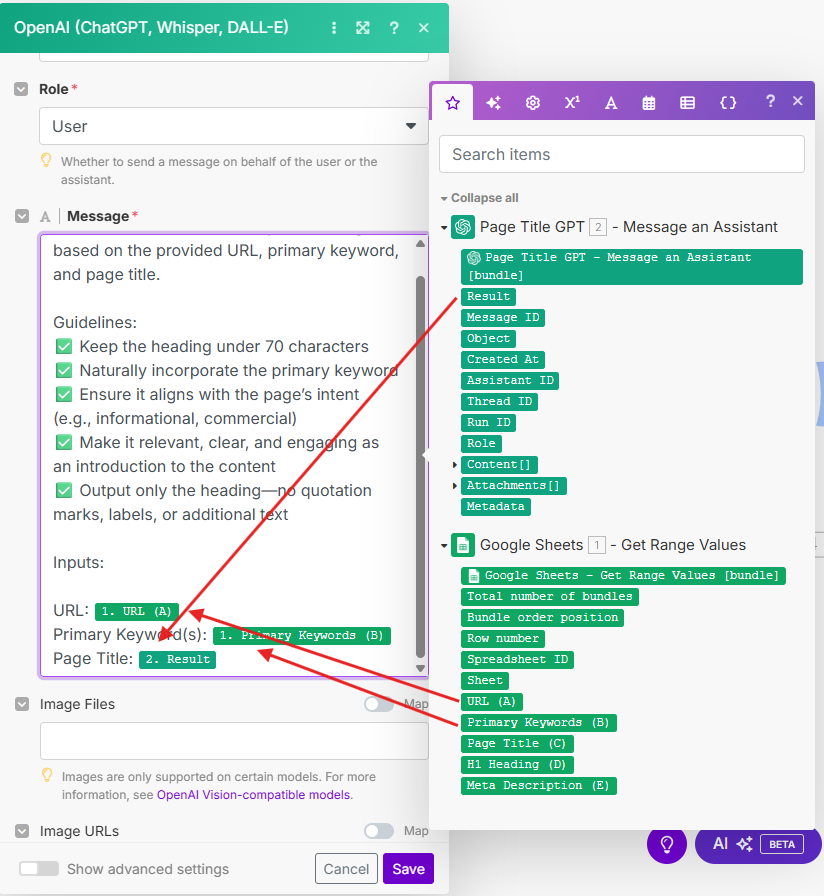Screen dimensions: 824x896
Task: Open help in the mapping panel
Action: click(770, 101)
